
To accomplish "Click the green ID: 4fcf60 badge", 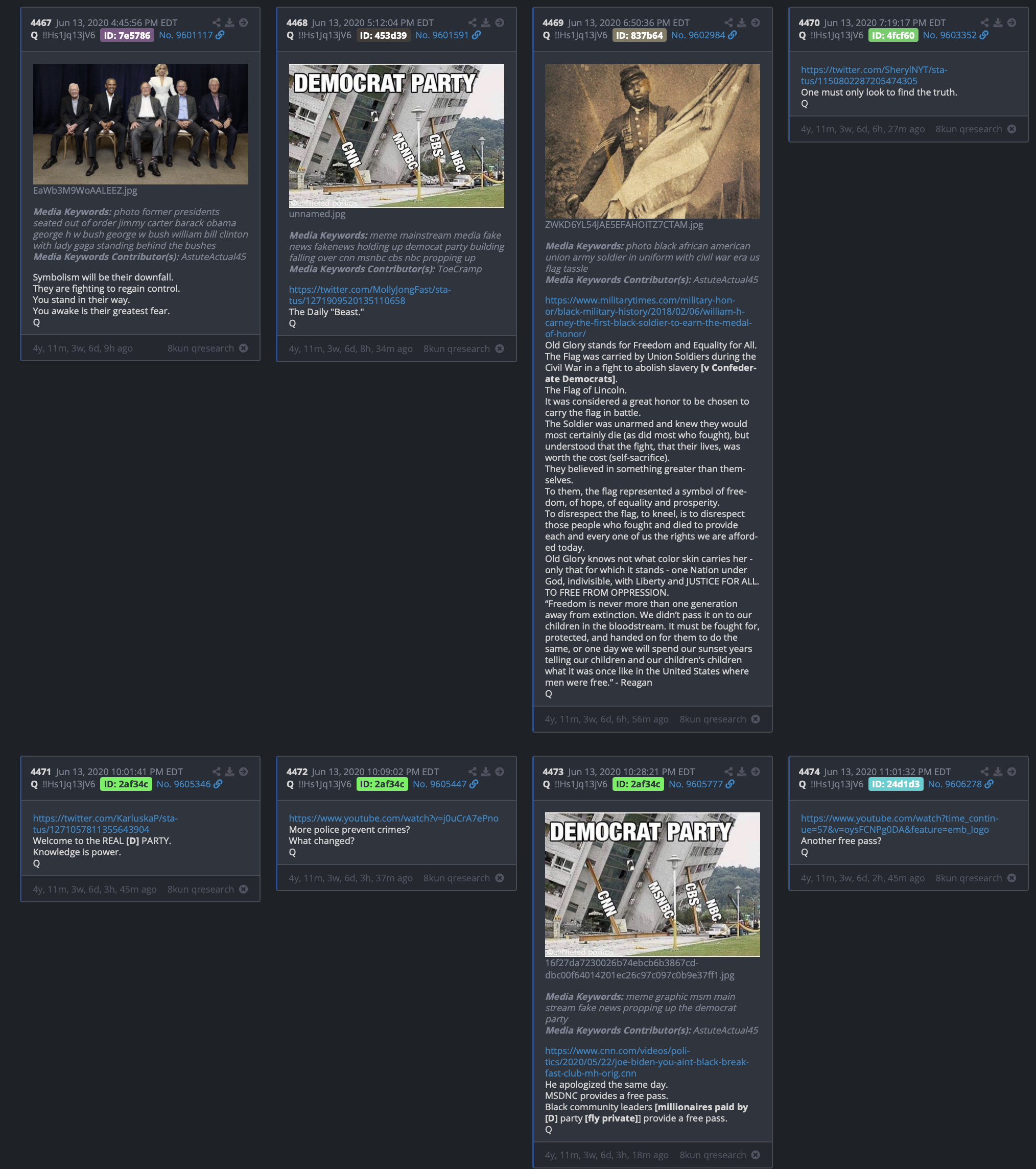I will point(893,35).
